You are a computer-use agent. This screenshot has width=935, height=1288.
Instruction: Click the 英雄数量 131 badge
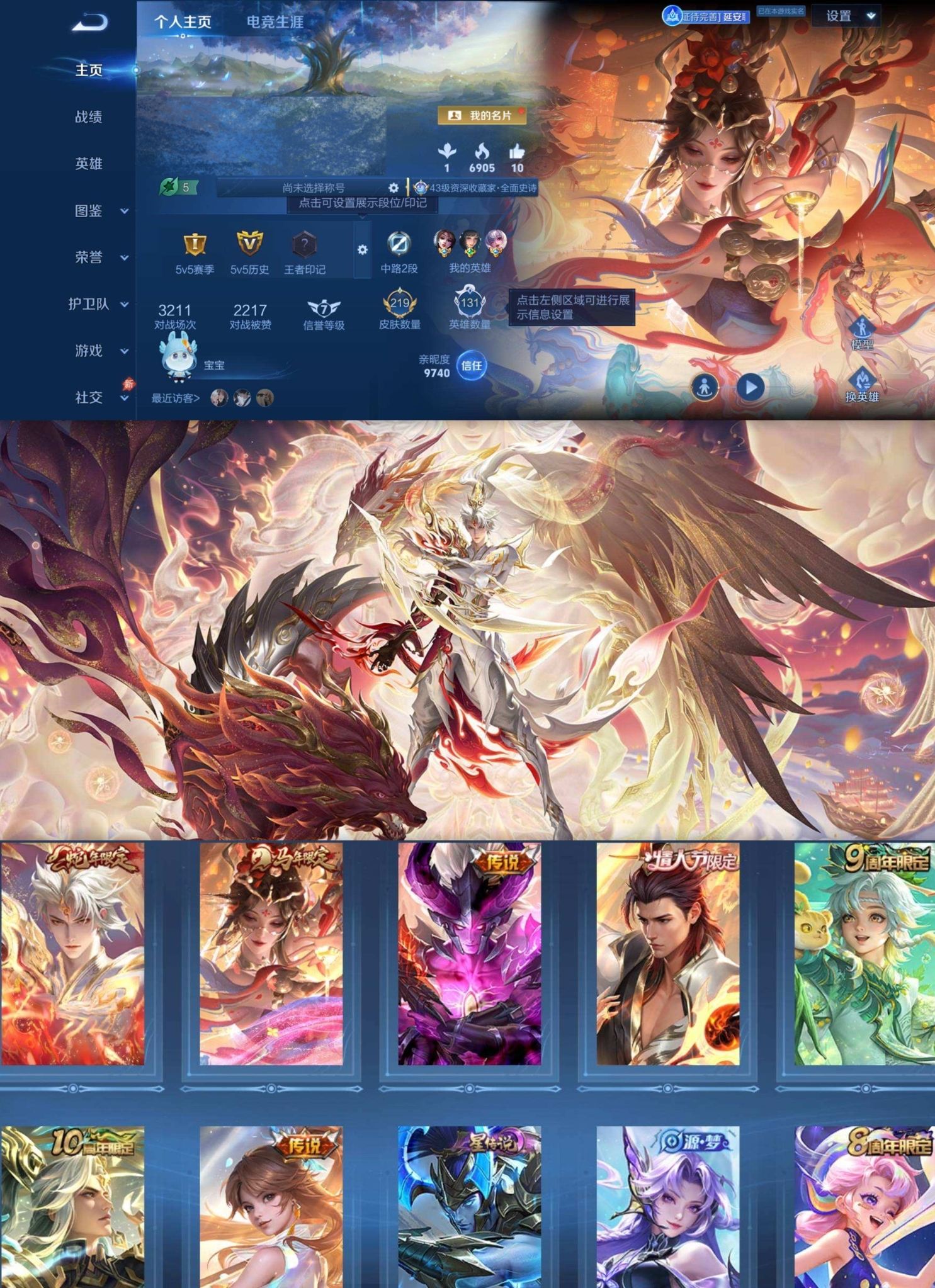[x=470, y=308]
